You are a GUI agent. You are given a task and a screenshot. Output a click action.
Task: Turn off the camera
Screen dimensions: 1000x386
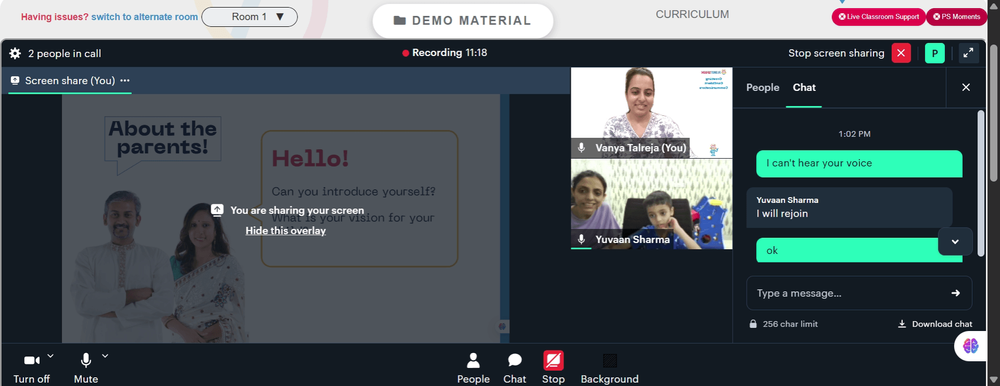tap(31, 368)
